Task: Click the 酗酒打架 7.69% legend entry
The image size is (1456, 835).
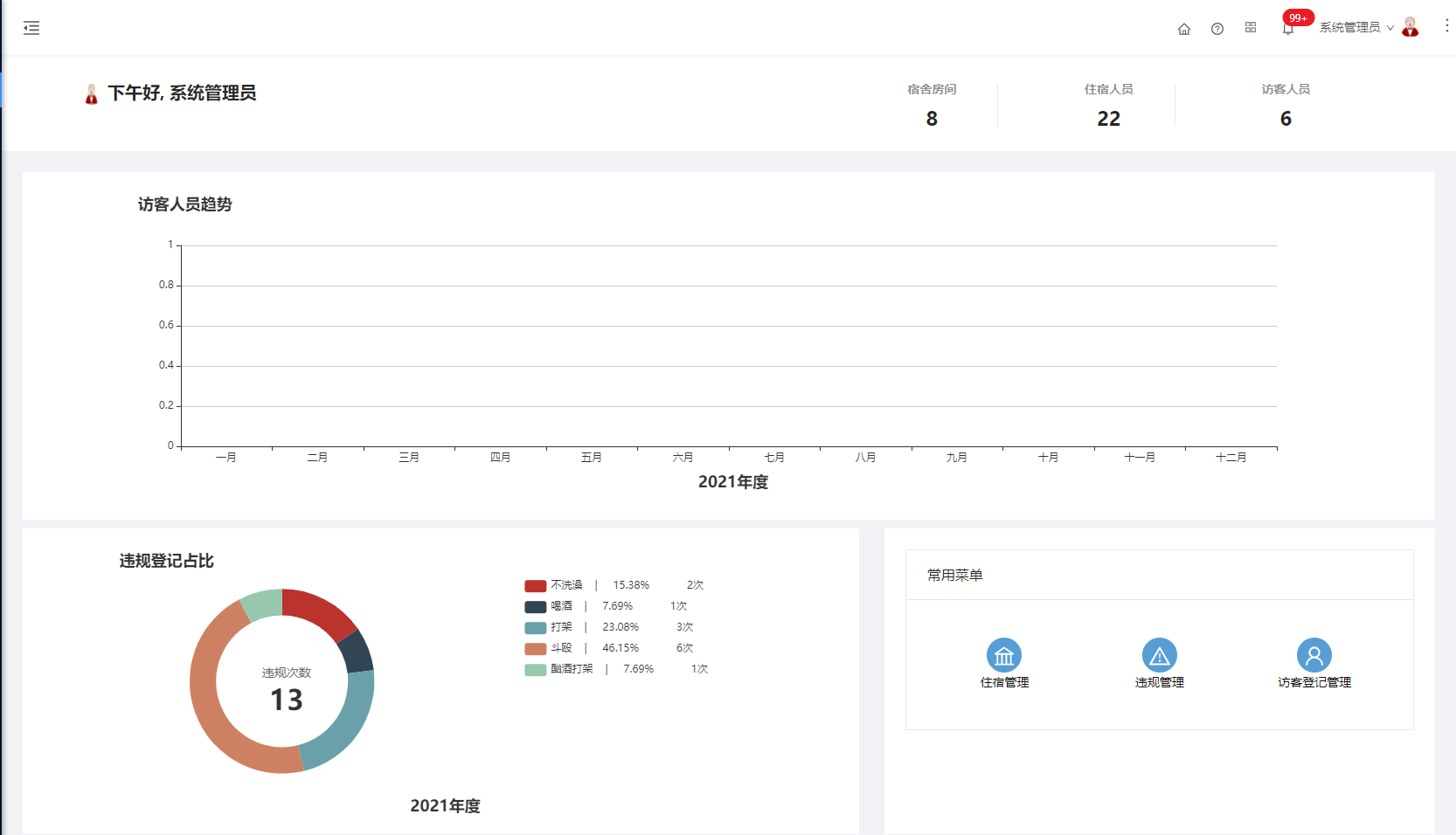Action: click(x=616, y=669)
